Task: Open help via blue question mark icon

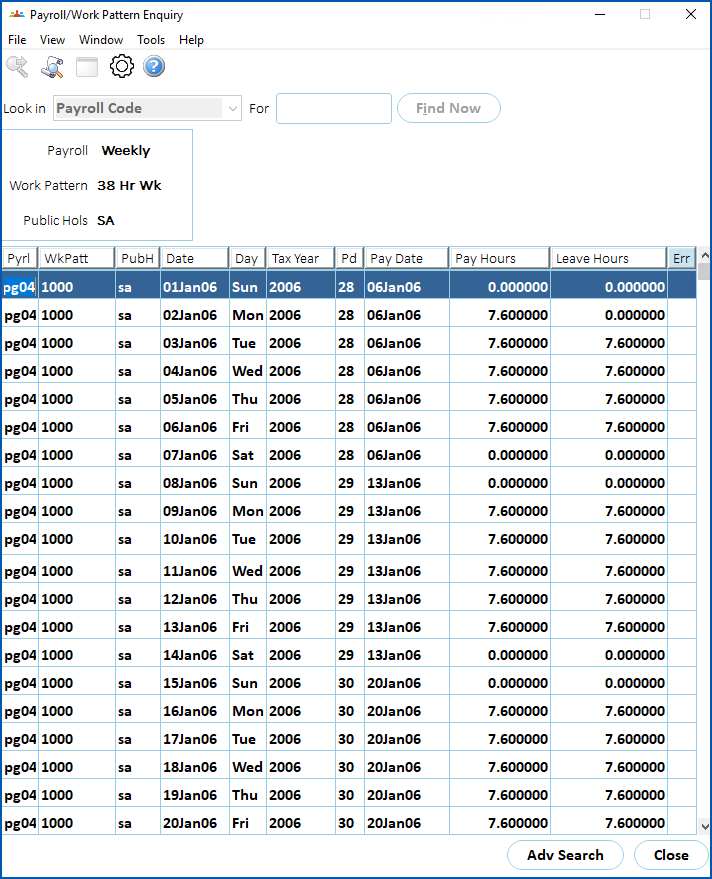Action: [x=154, y=66]
